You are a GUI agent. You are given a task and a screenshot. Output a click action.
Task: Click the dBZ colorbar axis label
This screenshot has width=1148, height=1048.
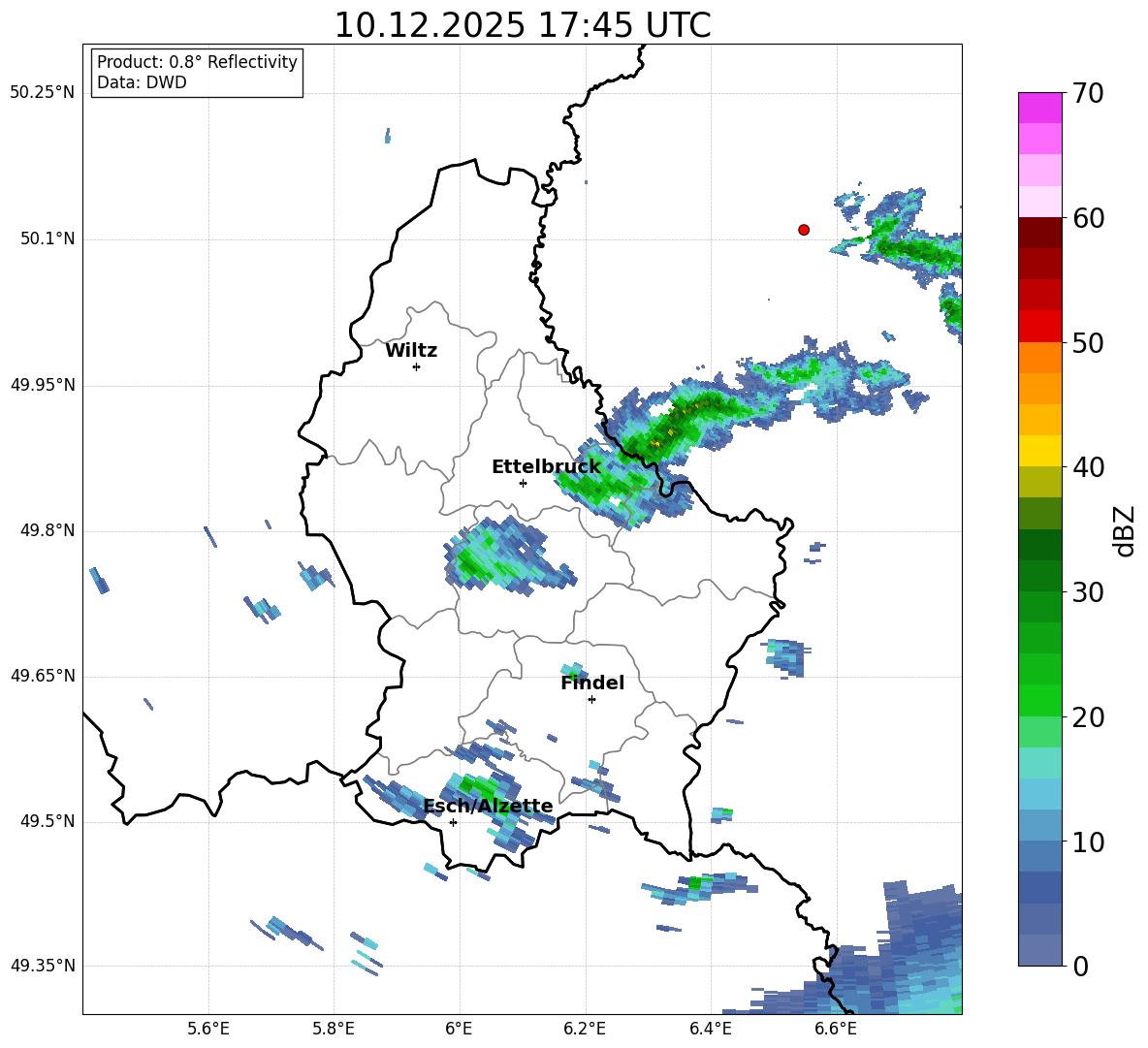click(1124, 530)
